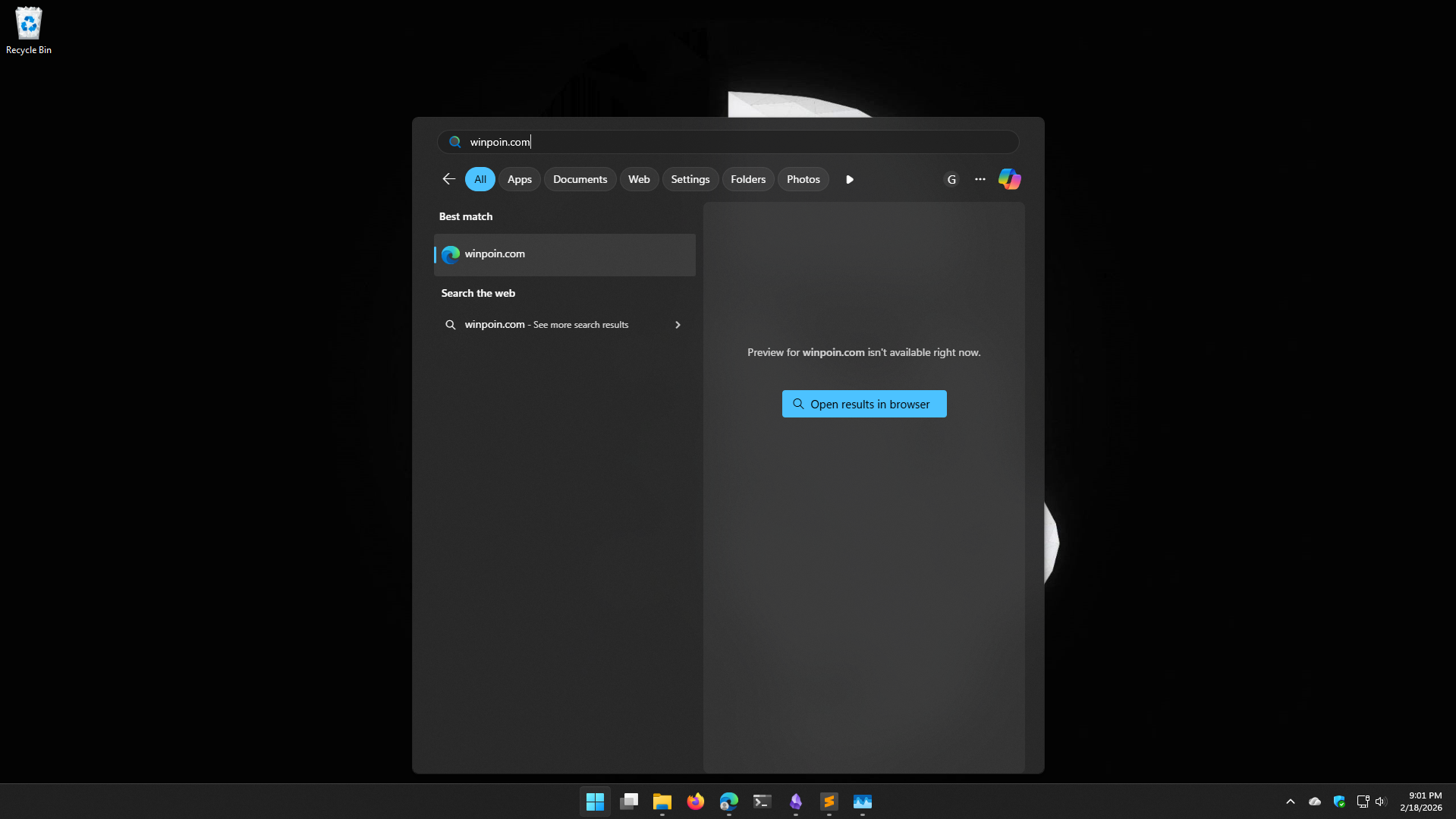Open the winpoin.com best match result
This screenshot has width=1456, height=819.
point(564,254)
